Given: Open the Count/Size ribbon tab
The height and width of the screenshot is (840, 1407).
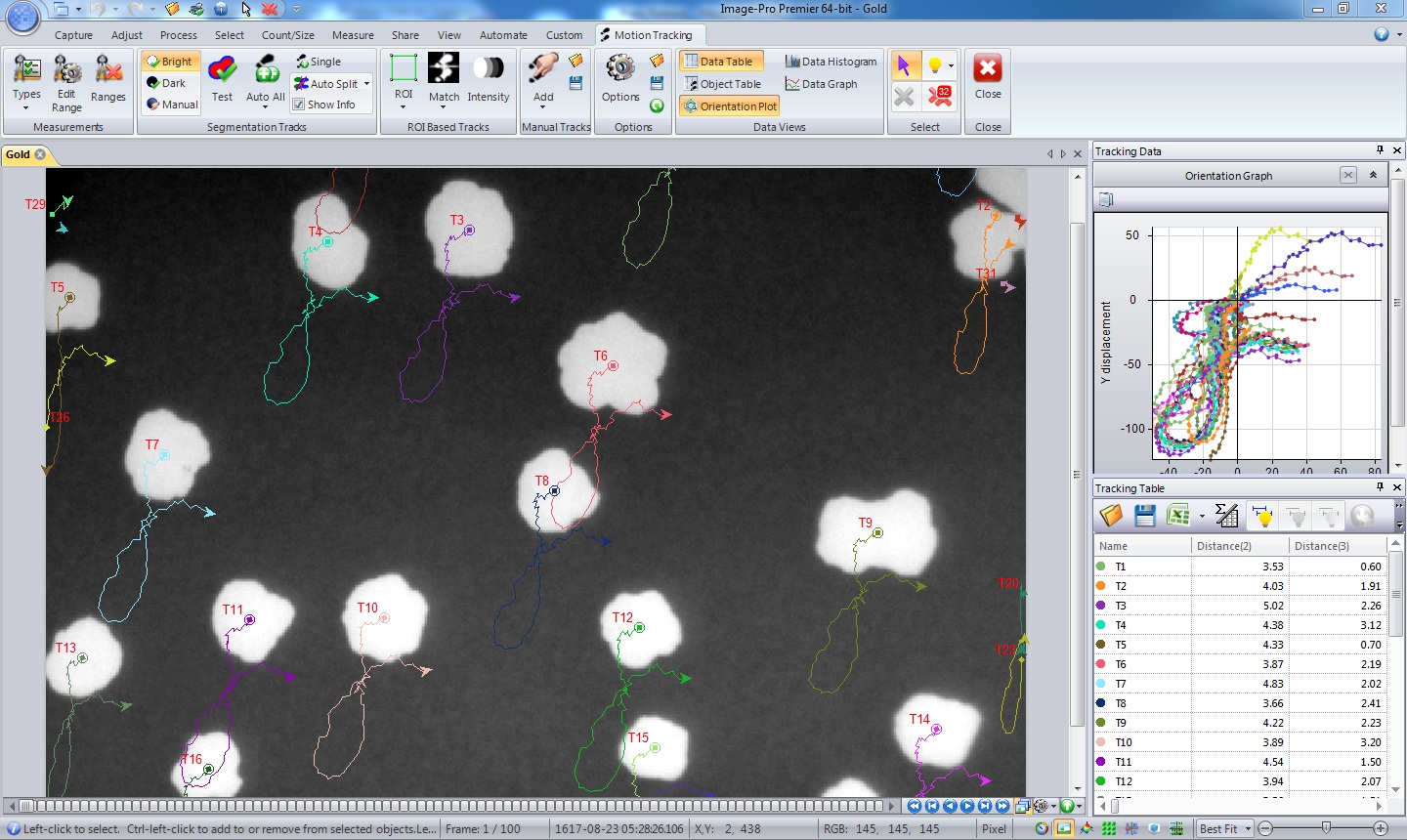Looking at the screenshot, I should (x=287, y=34).
